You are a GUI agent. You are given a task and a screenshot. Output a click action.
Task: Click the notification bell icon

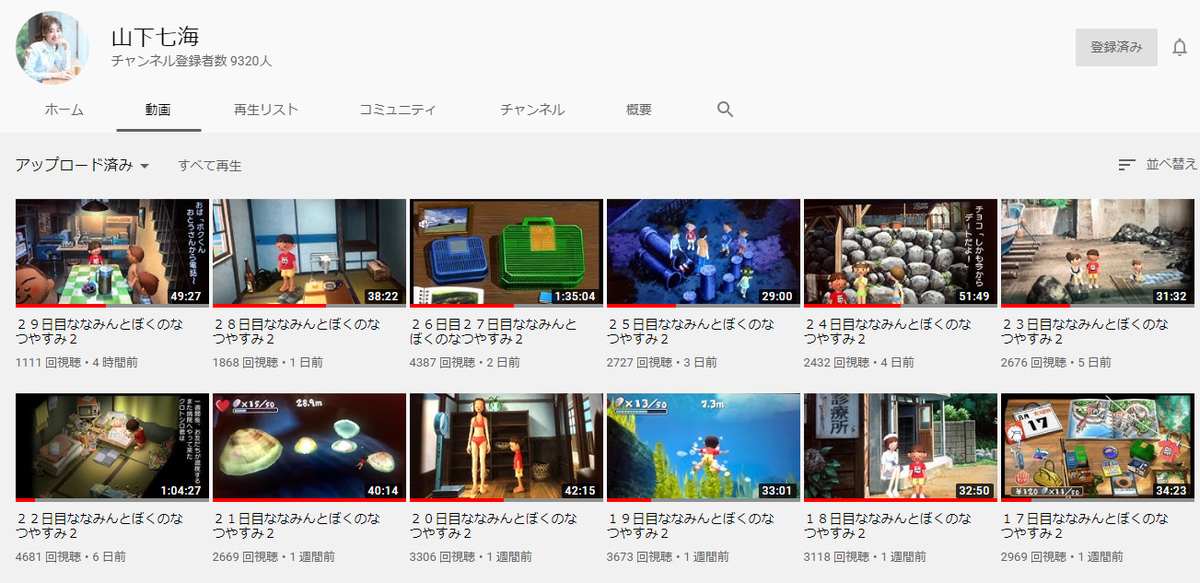pos(1180,48)
